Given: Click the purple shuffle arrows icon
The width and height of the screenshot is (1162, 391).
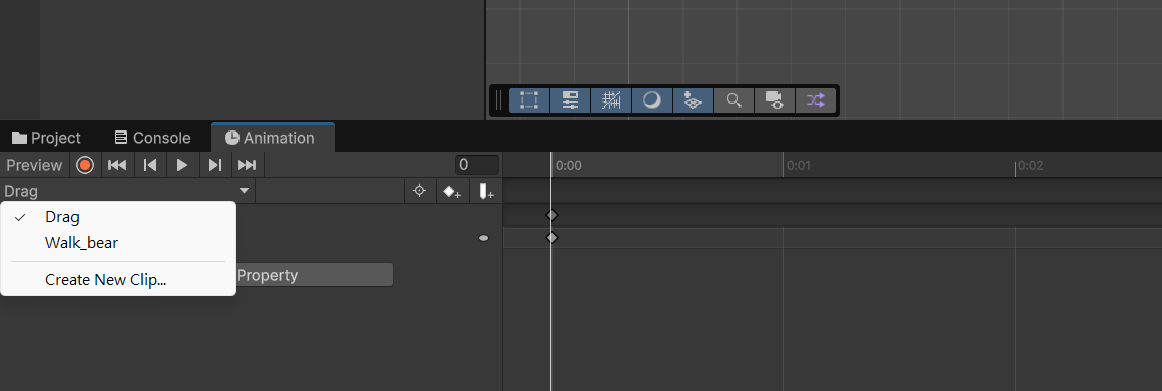Looking at the screenshot, I should (x=815, y=101).
